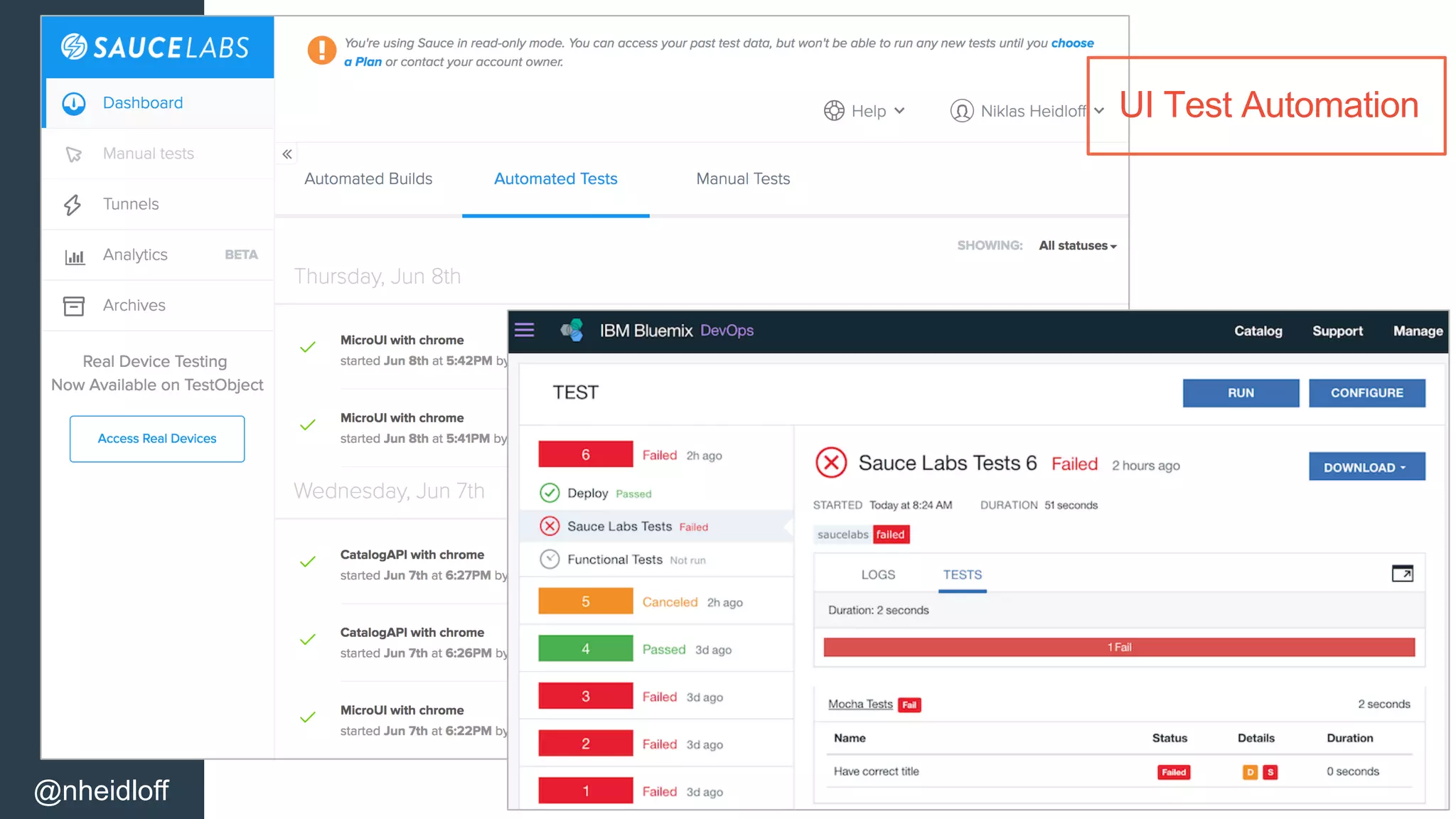Open Support in Bluemix header
1456x819 pixels.
pyautogui.click(x=1337, y=331)
